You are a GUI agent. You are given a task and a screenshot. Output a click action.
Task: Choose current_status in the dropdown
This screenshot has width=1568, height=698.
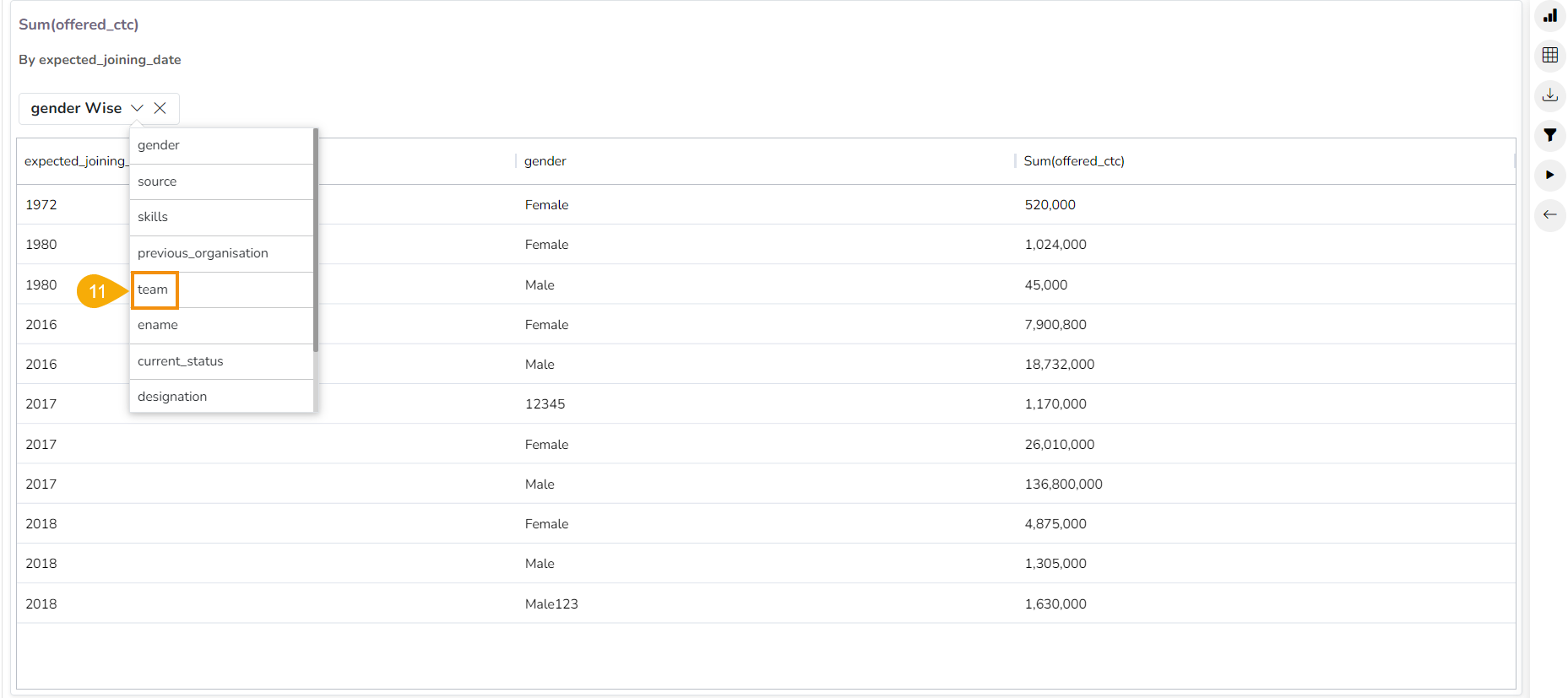click(x=181, y=361)
